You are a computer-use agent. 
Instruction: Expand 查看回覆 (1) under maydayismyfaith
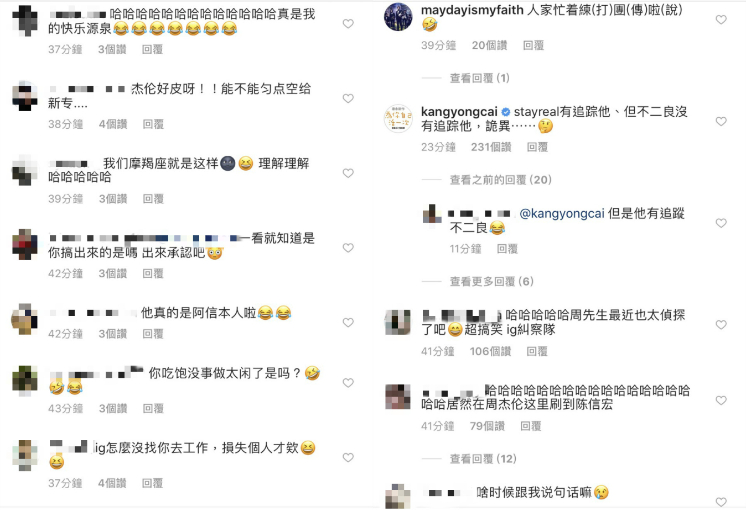coord(480,78)
